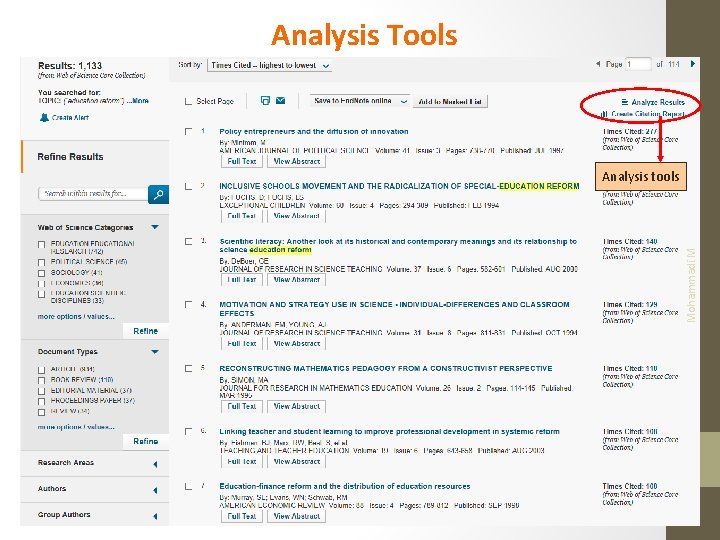View Abstract for Policy entrepreneurs result
Viewport: 720px width, 540px height.
pos(297,162)
